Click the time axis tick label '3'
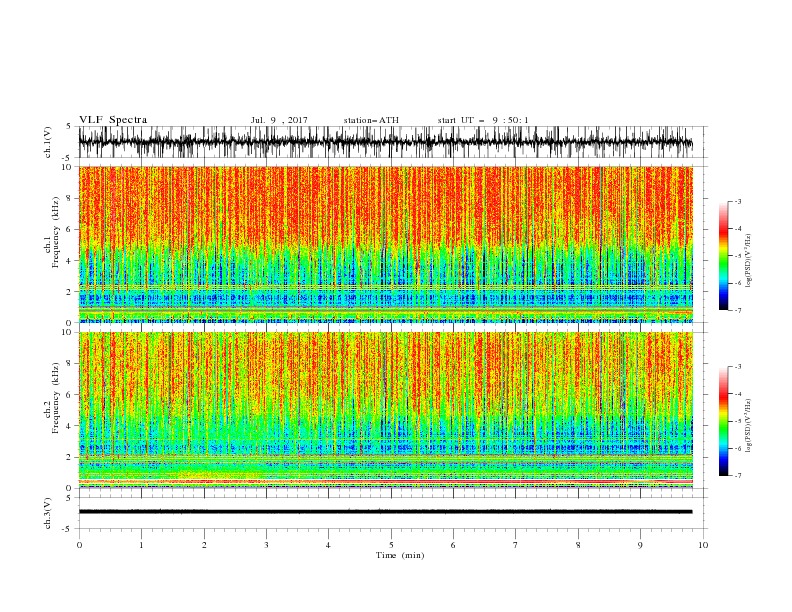Viewport: 792px width, 612px height. tap(266, 545)
